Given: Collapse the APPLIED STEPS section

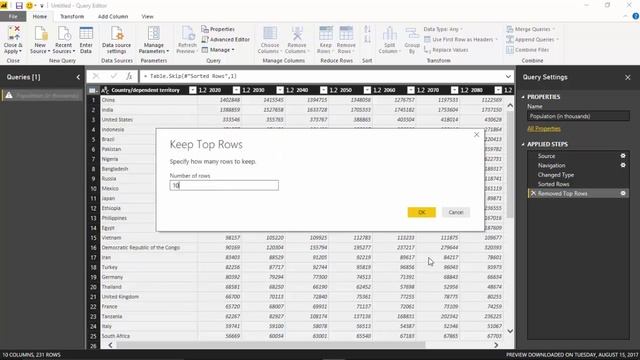Looking at the screenshot, I should point(523,144).
